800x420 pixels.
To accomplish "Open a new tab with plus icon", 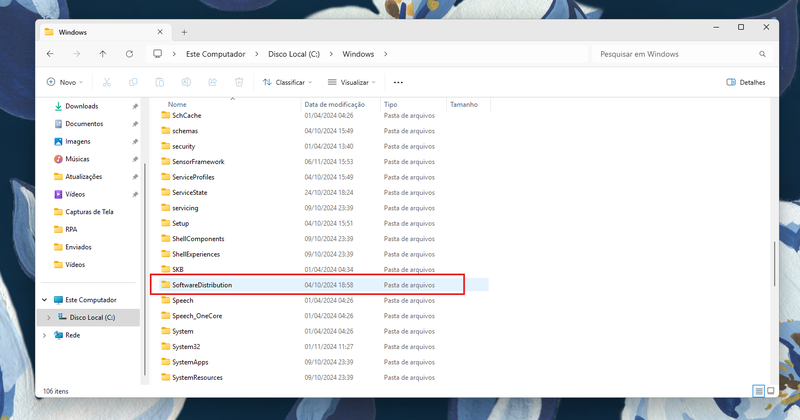I will click(x=184, y=32).
